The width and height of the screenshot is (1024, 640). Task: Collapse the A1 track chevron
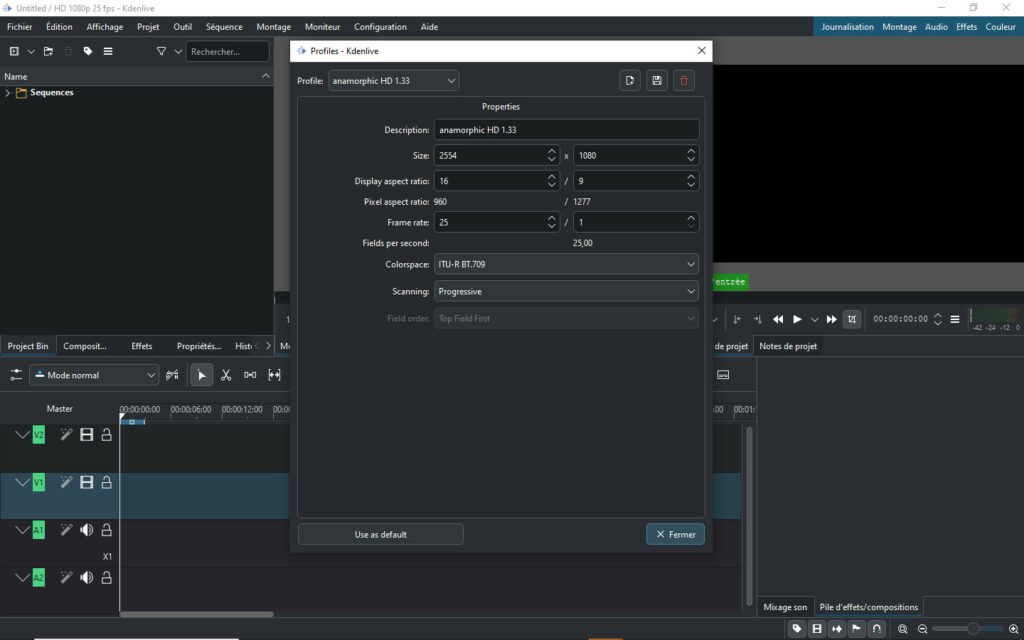point(22,530)
